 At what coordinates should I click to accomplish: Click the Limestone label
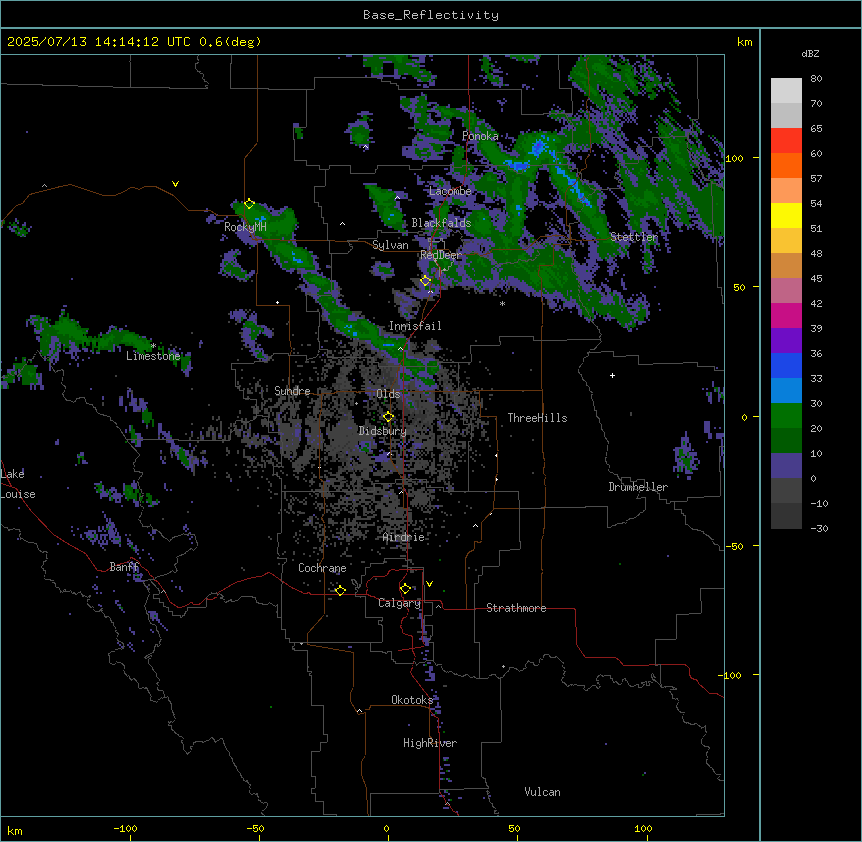click(153, 356)
